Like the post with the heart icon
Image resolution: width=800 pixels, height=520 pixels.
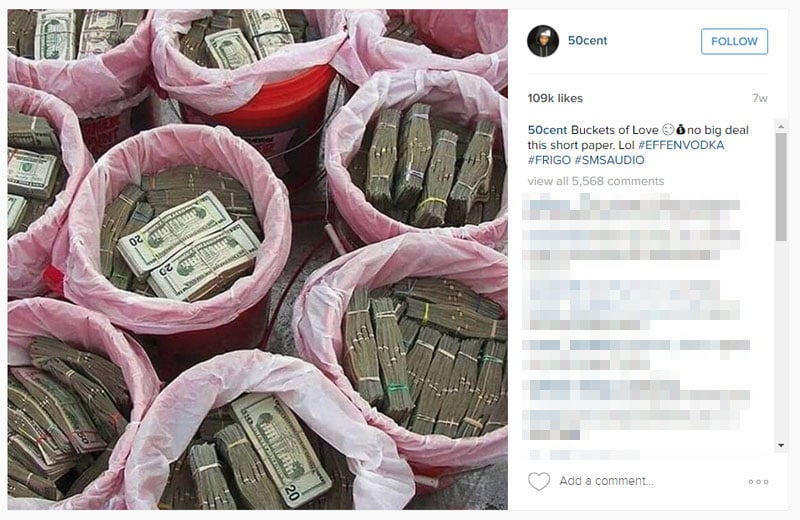[x=539, y=481]
